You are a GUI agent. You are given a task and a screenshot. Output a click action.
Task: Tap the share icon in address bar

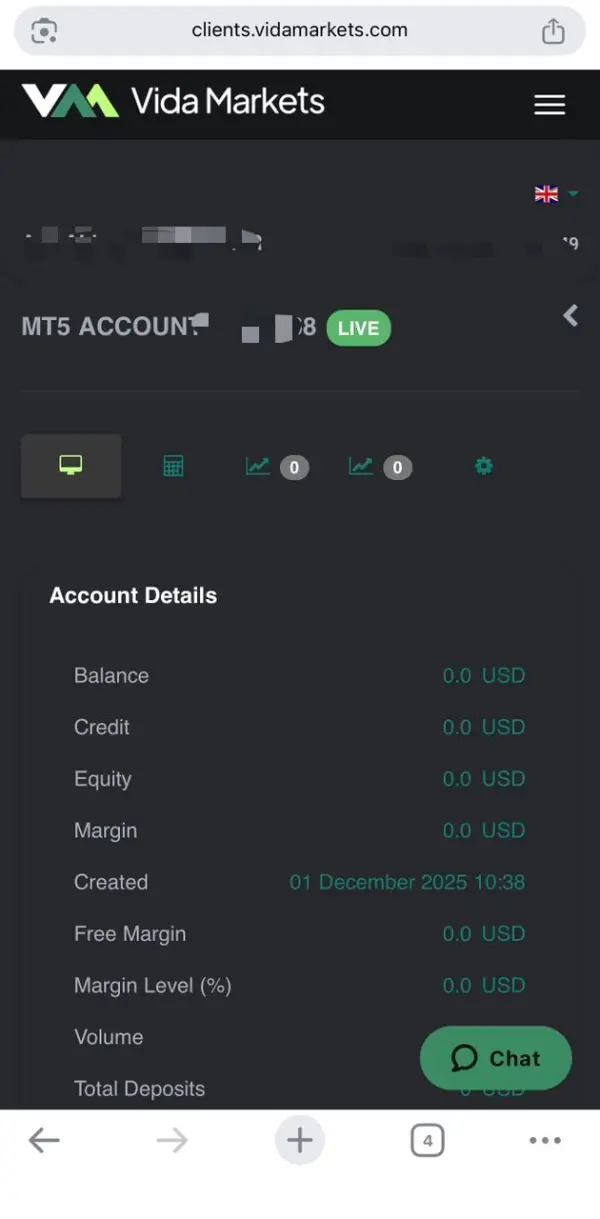[x=553, y=31]
